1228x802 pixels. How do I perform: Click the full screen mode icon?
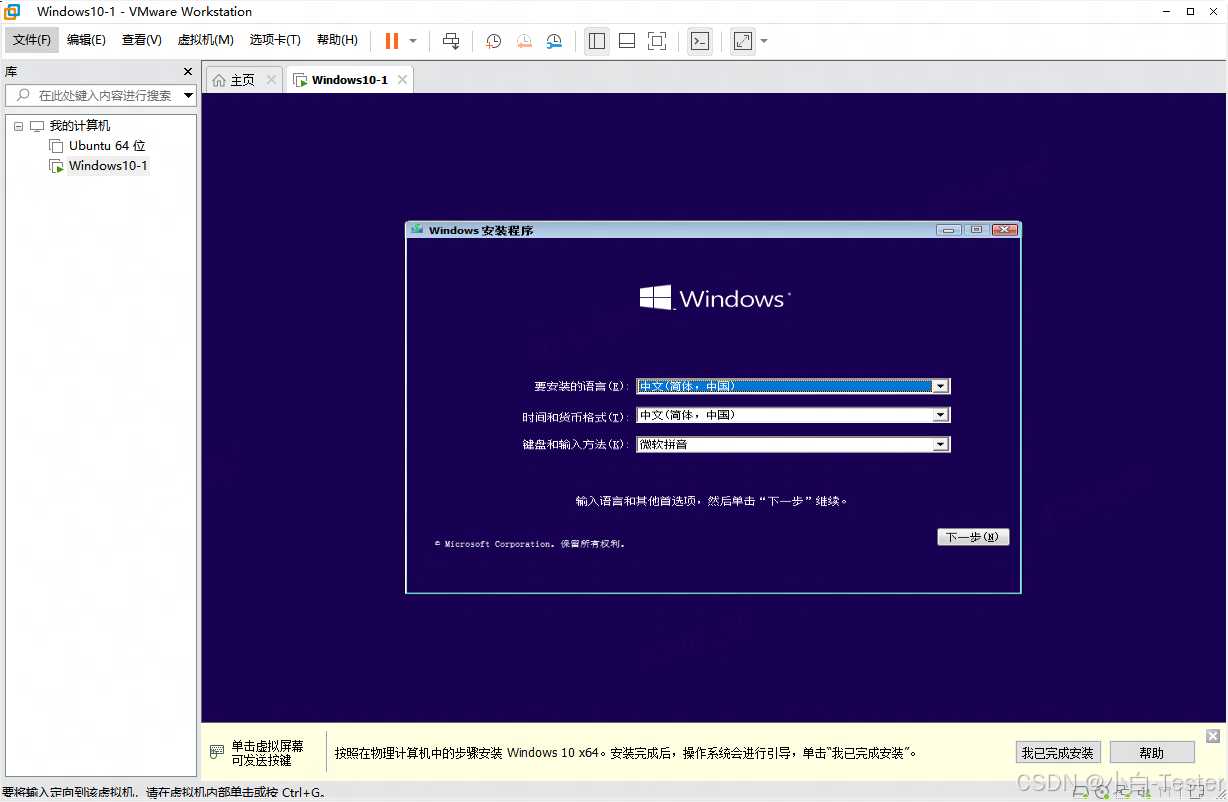coord(657,41)
